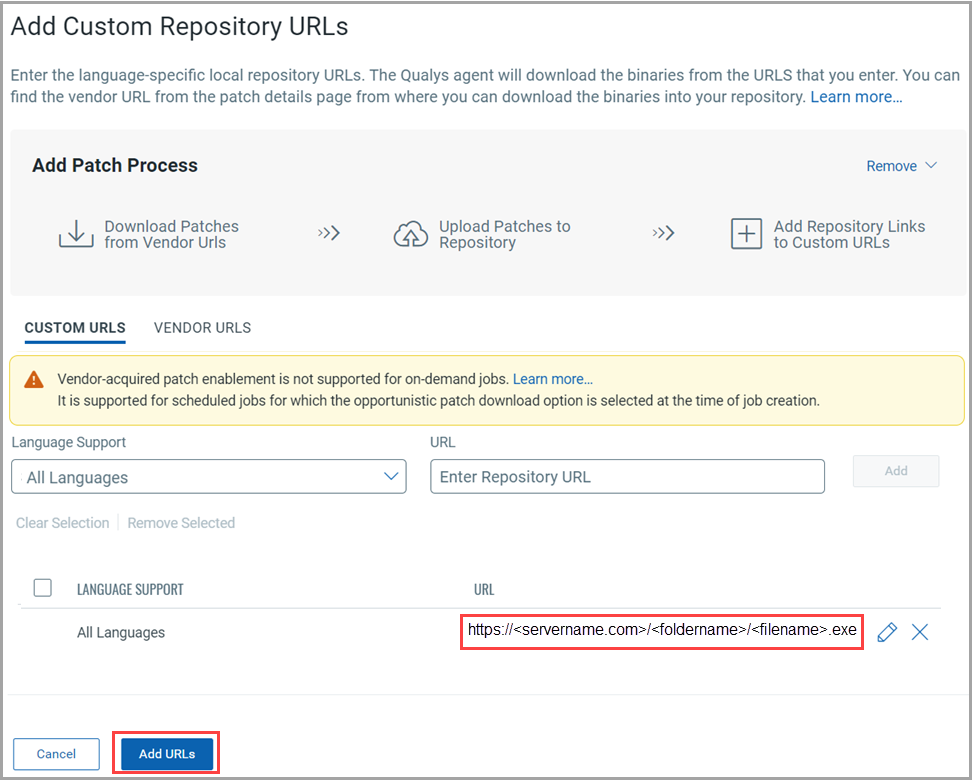
Task: Open the Learn more link in description
Action: [x=856, y=97]
